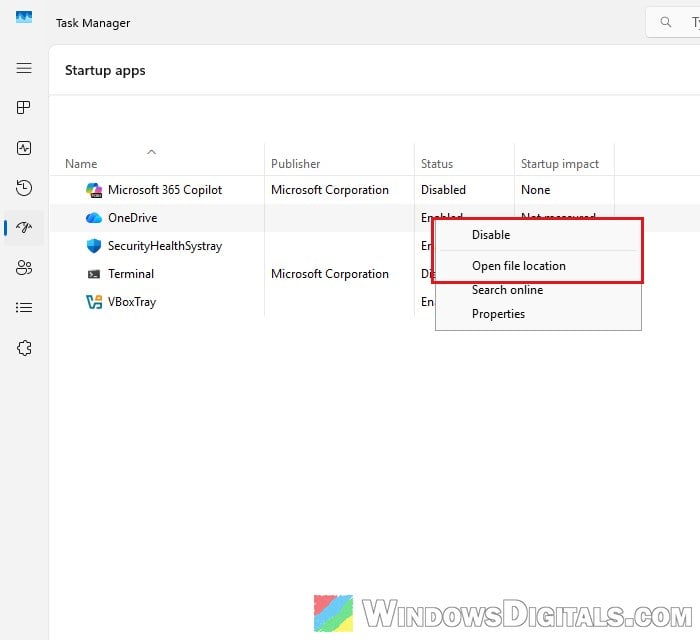This screenshot has height=640, width=700.
Task: Select the VBoxTray row name
Action: click(x=132, y=302)
